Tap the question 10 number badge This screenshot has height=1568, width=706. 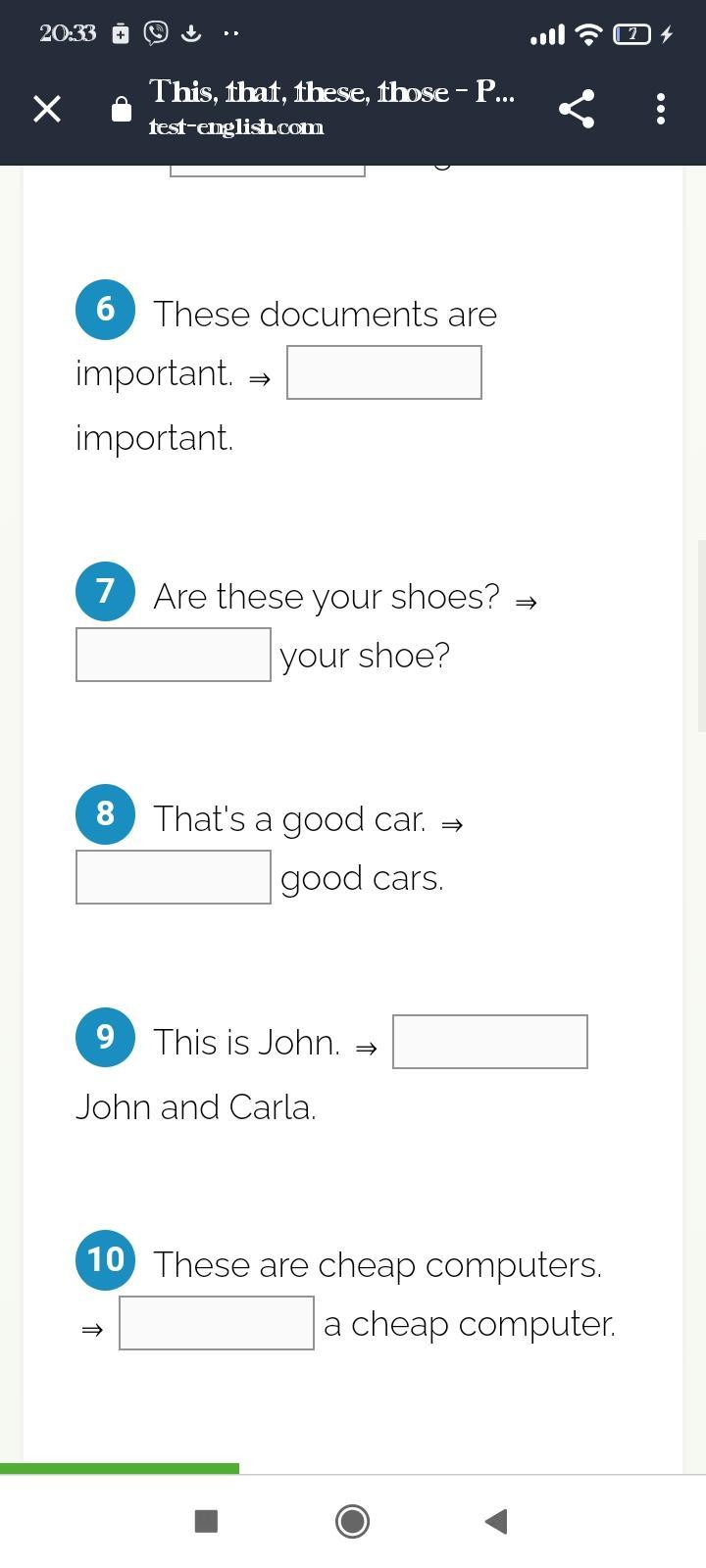tap(106, 1259)
